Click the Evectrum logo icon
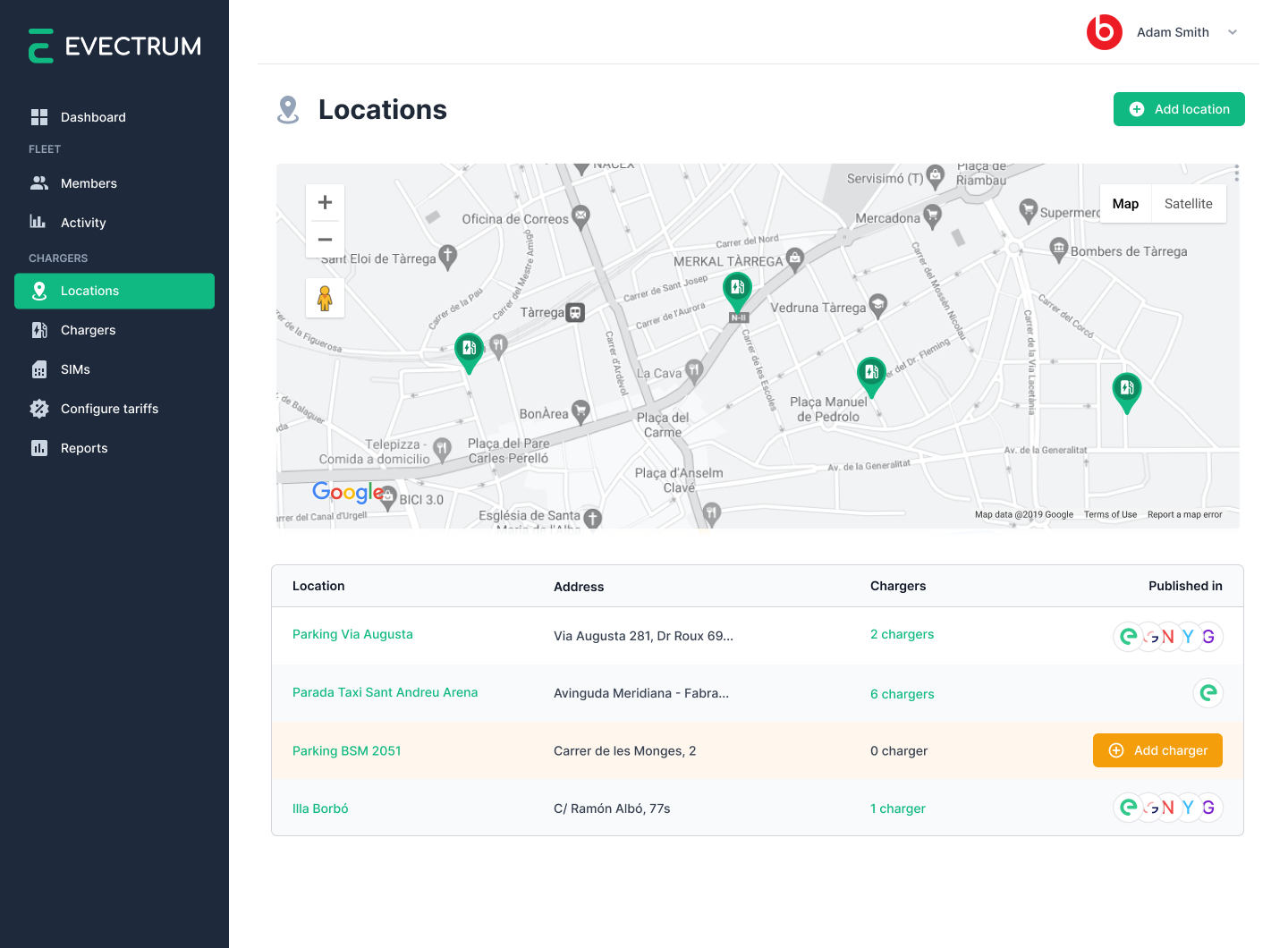This screenshot has height=948, width=1288. click(x=40, y=45)
